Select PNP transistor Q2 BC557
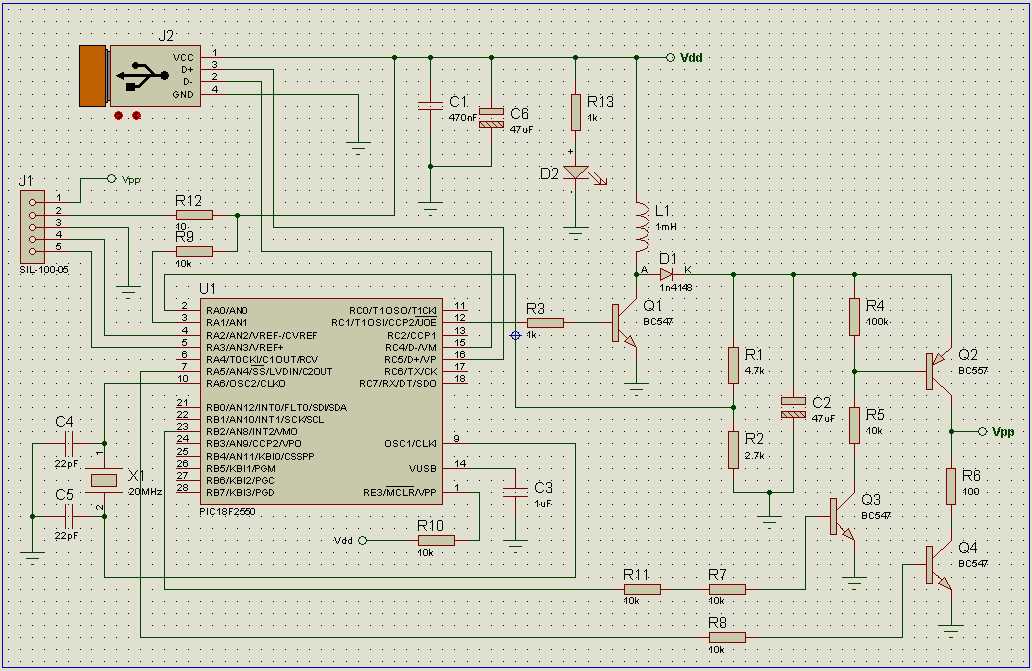The width and height of the screenshot is (1032, 671). (939, 371)
